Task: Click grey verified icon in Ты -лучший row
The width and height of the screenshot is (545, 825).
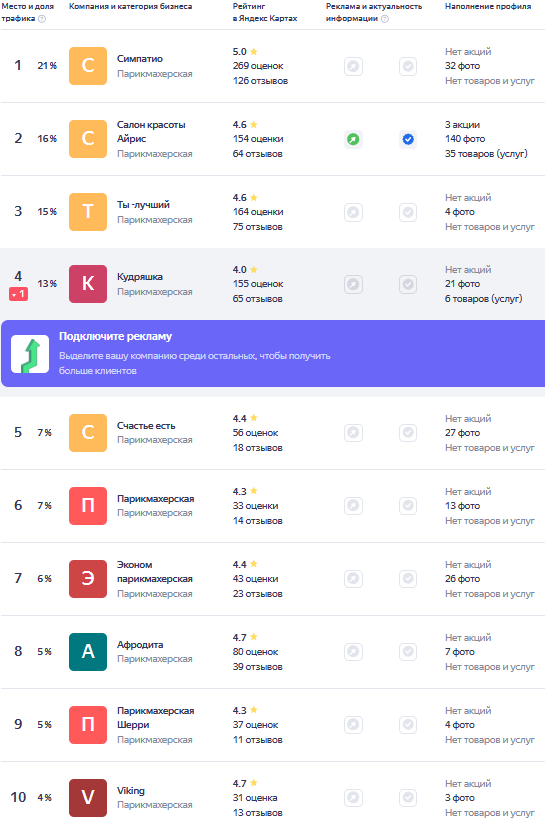Action: click(x=408, y=213)
